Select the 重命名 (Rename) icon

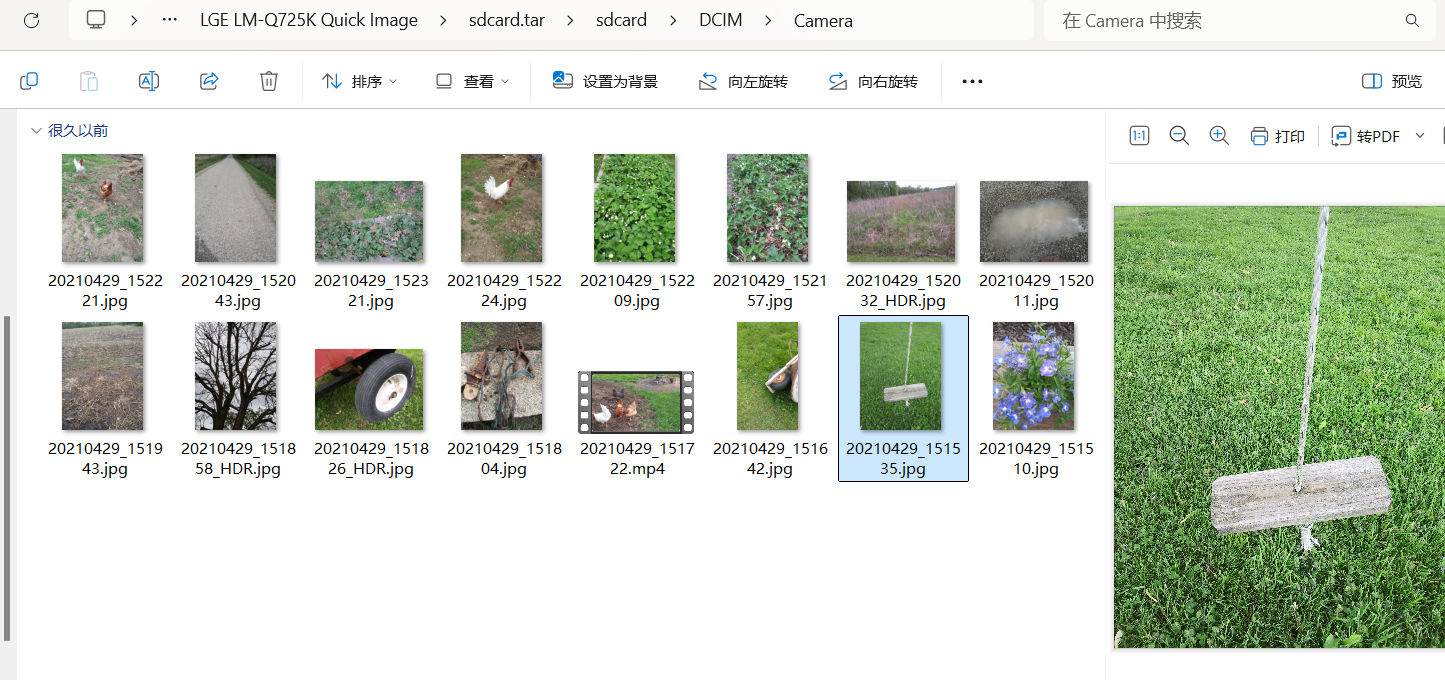pyautogui.click(x=148, y=80)
